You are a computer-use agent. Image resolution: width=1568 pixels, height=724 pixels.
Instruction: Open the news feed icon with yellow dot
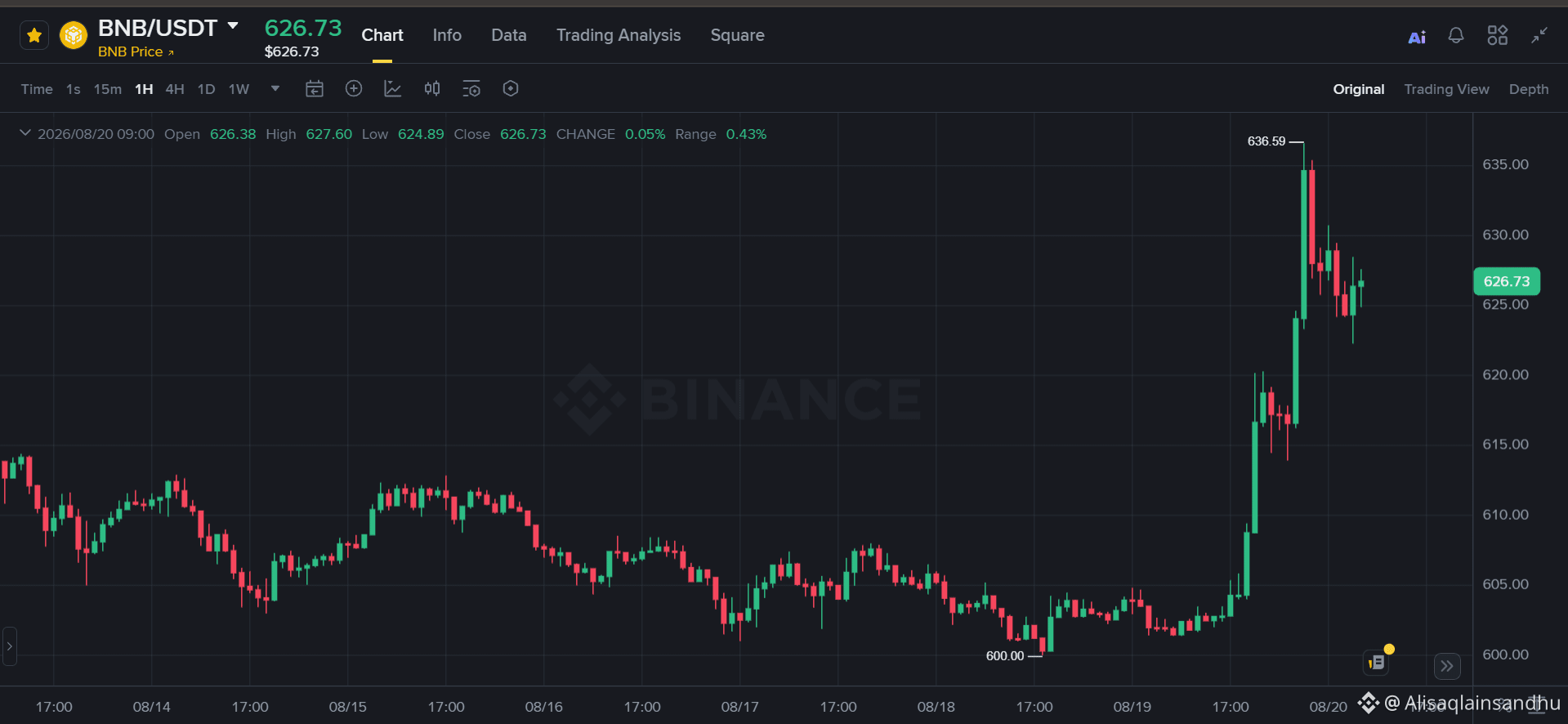point(1378,662)
